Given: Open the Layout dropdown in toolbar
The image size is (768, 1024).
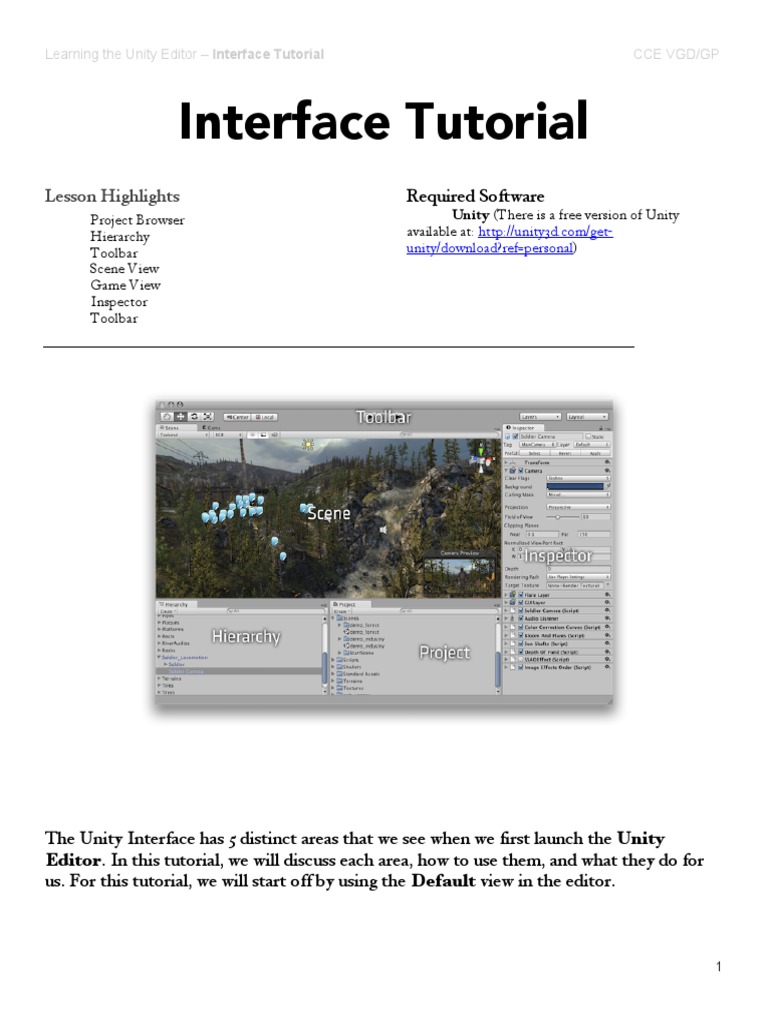Looking at the screenshot, I should tap(587, 417).
